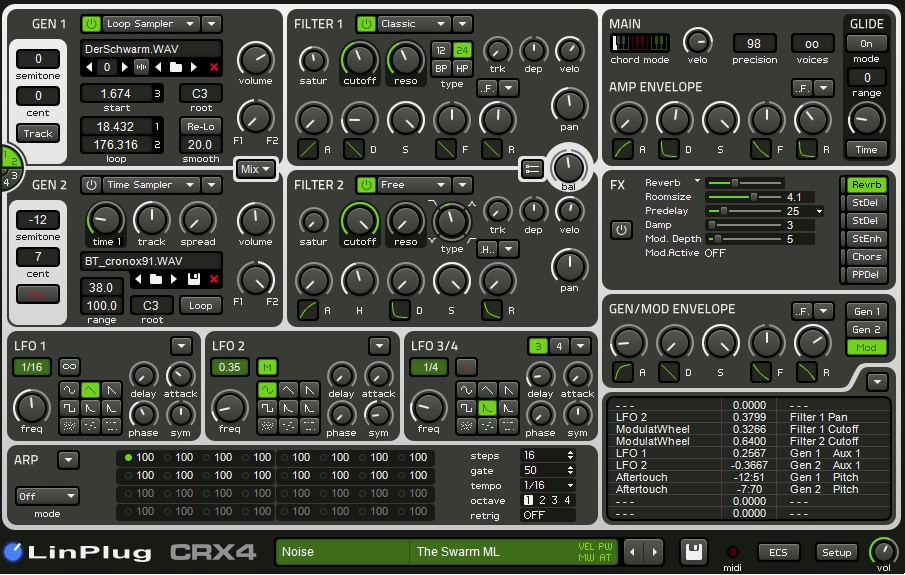This screenshot has height=575, width=905.
Task: Open Filter 1 Classic type dropdown
Action: 413,24
